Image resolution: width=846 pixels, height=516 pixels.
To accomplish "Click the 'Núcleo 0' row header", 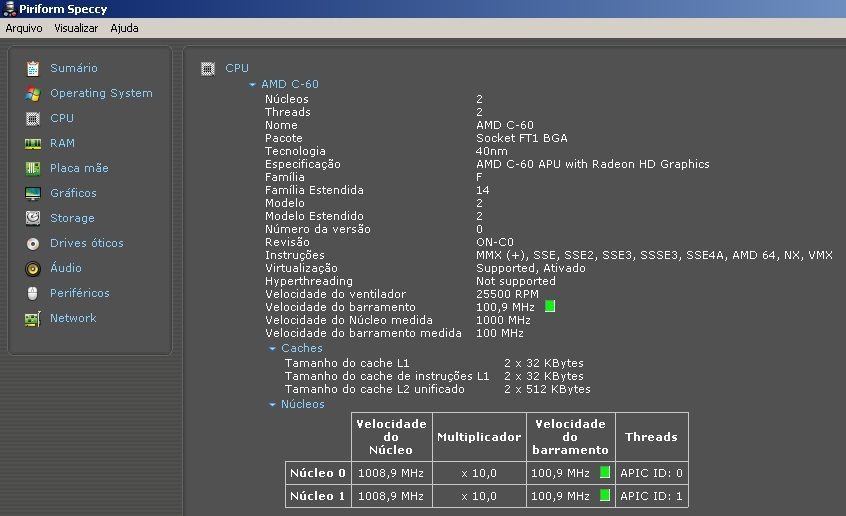I will pos(318,473).
